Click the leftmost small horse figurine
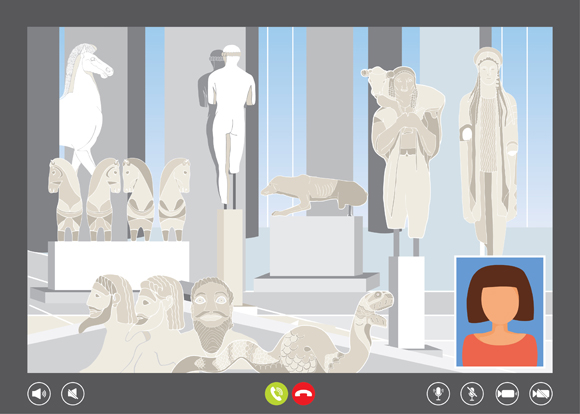580x414 pixels. click(x=66, y=199)
